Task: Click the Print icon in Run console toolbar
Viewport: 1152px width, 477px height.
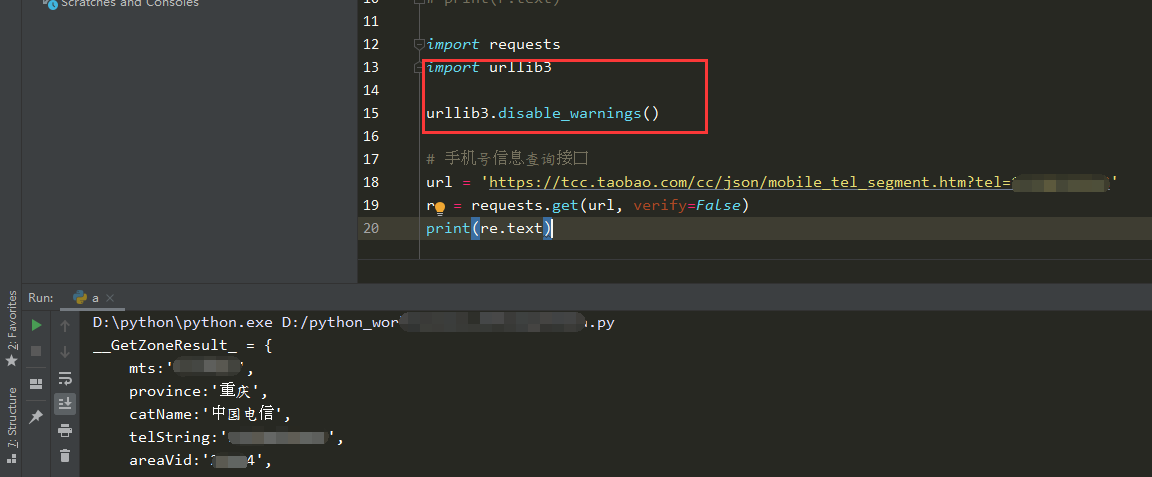Action: 65,430
